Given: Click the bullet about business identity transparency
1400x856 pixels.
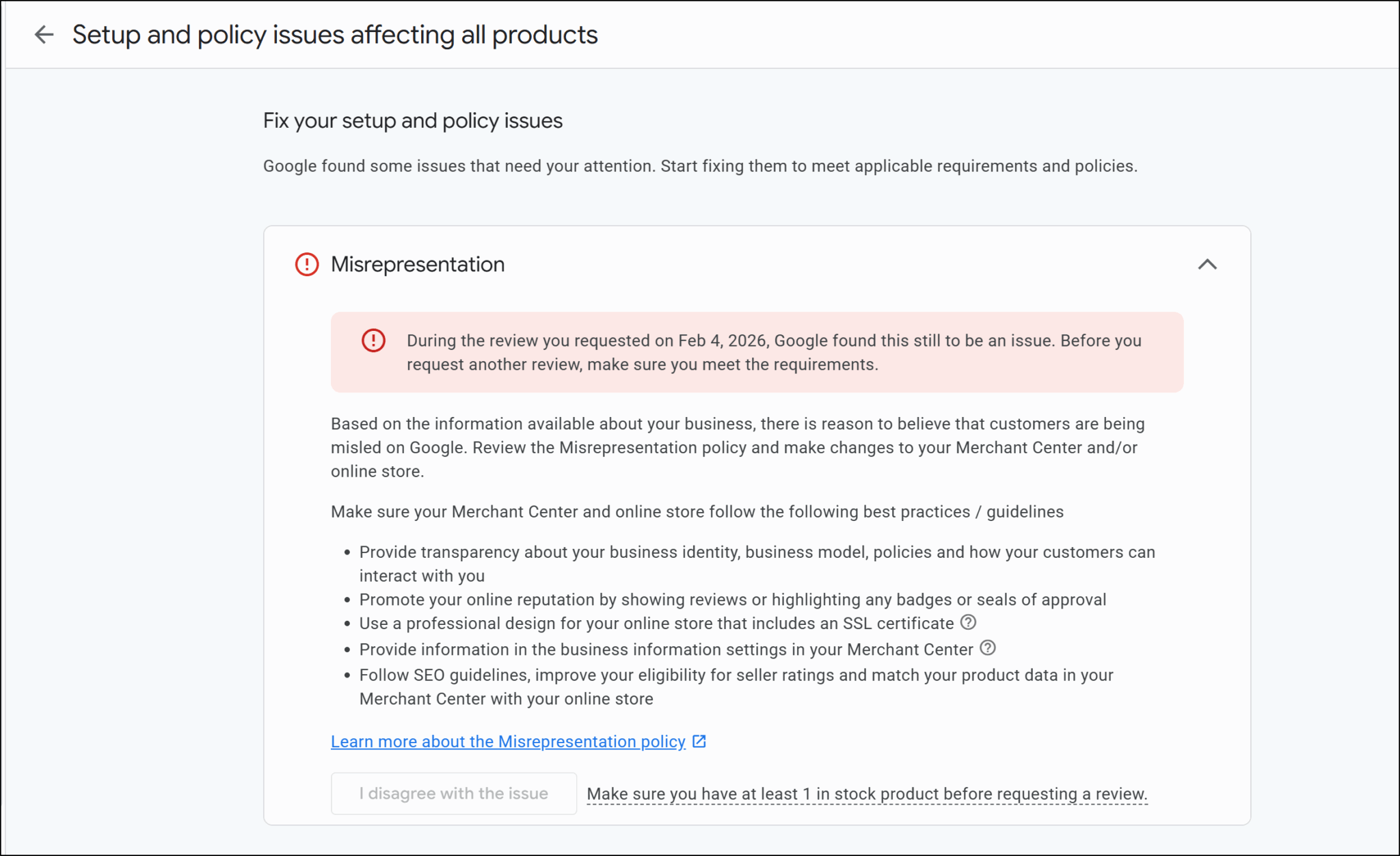Looking at the screenshot, I should 756,563.
